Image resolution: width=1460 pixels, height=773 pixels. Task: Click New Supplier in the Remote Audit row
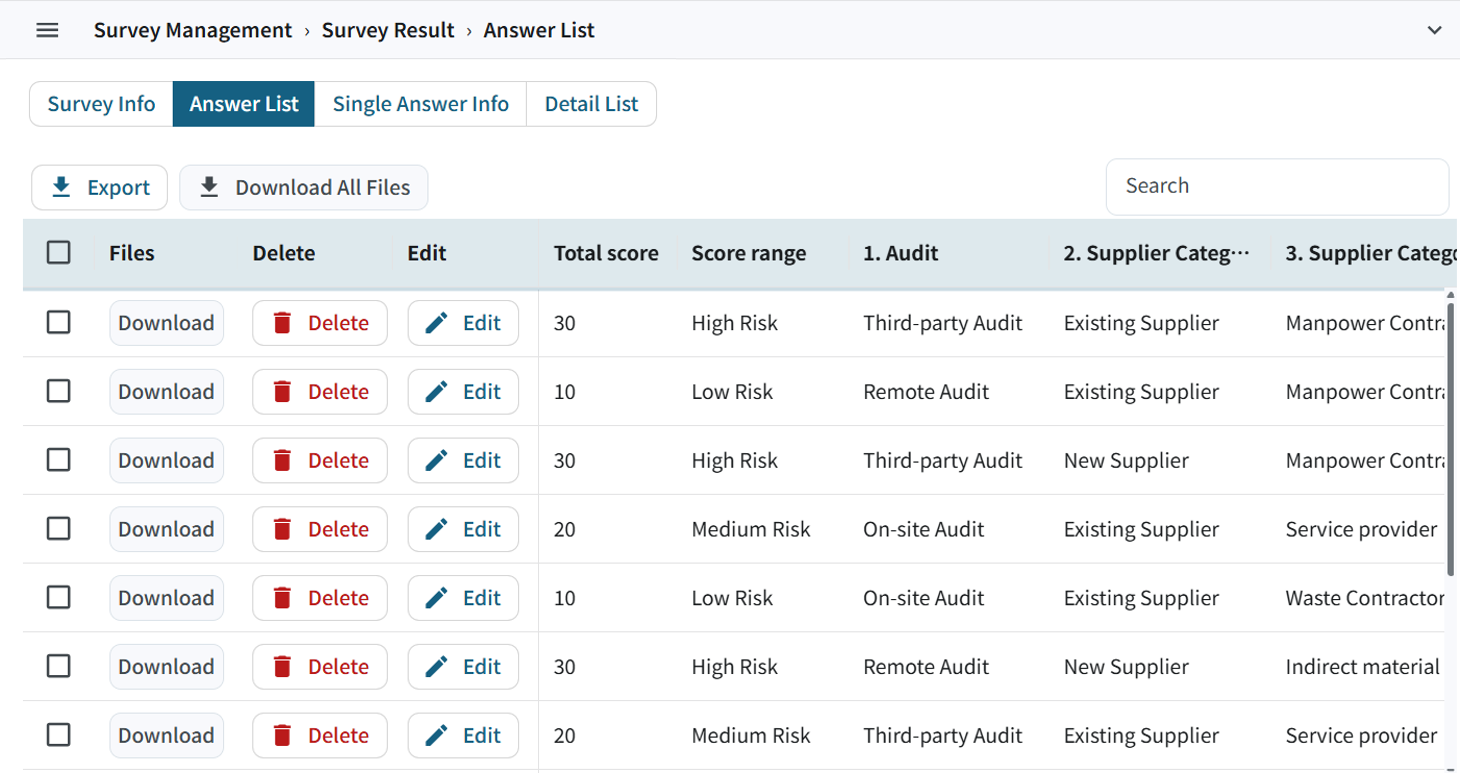pos(1126,667)
